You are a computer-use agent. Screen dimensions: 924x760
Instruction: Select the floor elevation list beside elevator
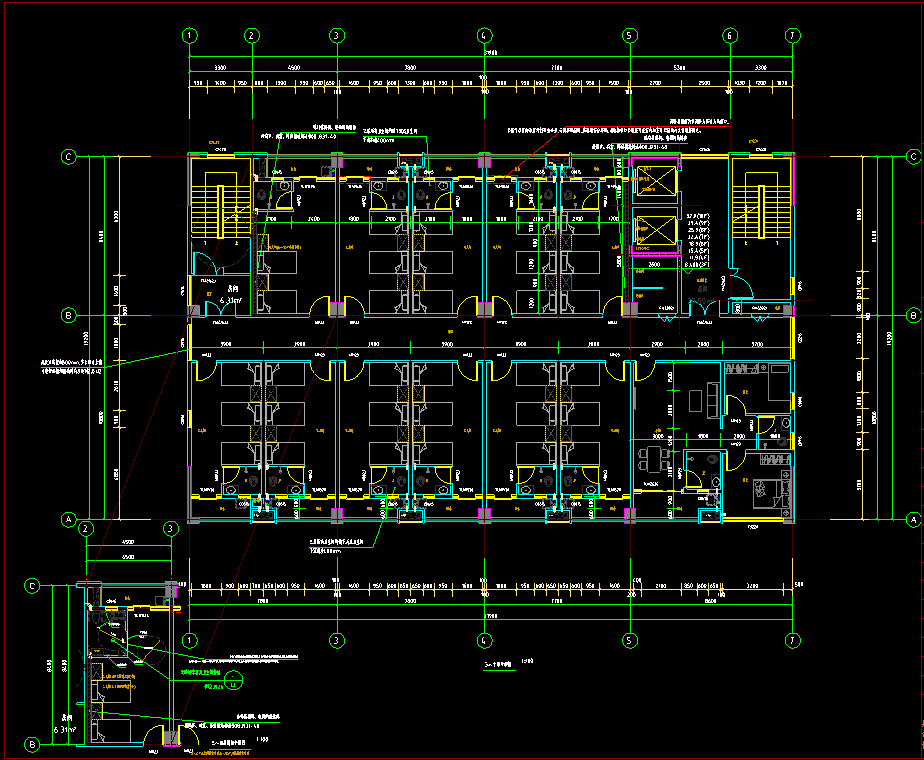(x=697, y=240)
